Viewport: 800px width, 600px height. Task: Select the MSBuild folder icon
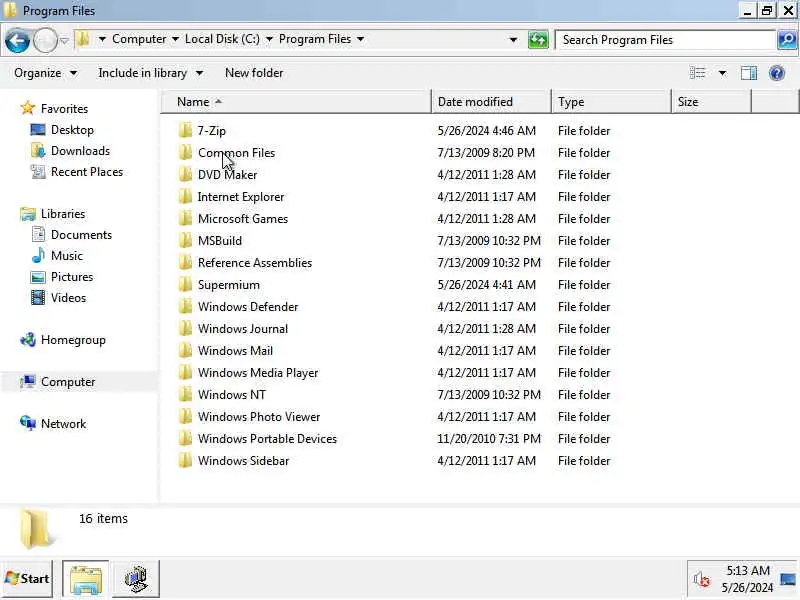click(185, 240)
